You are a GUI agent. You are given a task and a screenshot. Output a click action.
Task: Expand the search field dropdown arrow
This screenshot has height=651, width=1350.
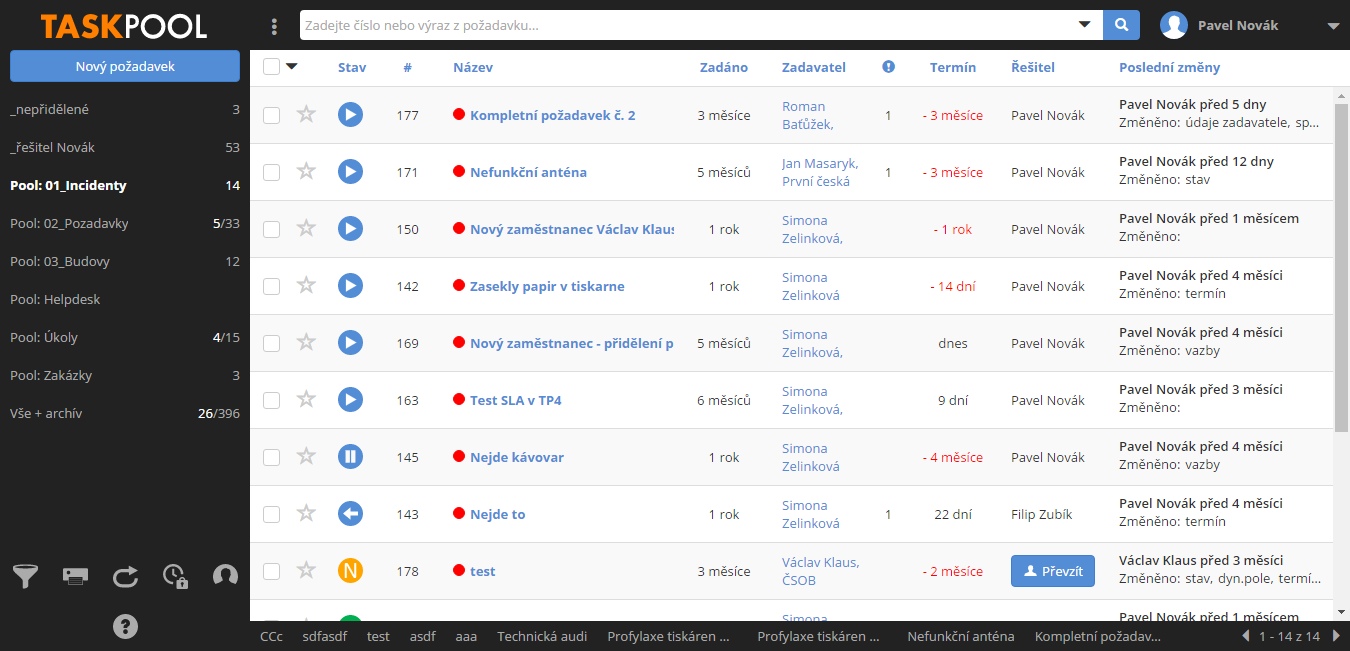(1084, 25)
